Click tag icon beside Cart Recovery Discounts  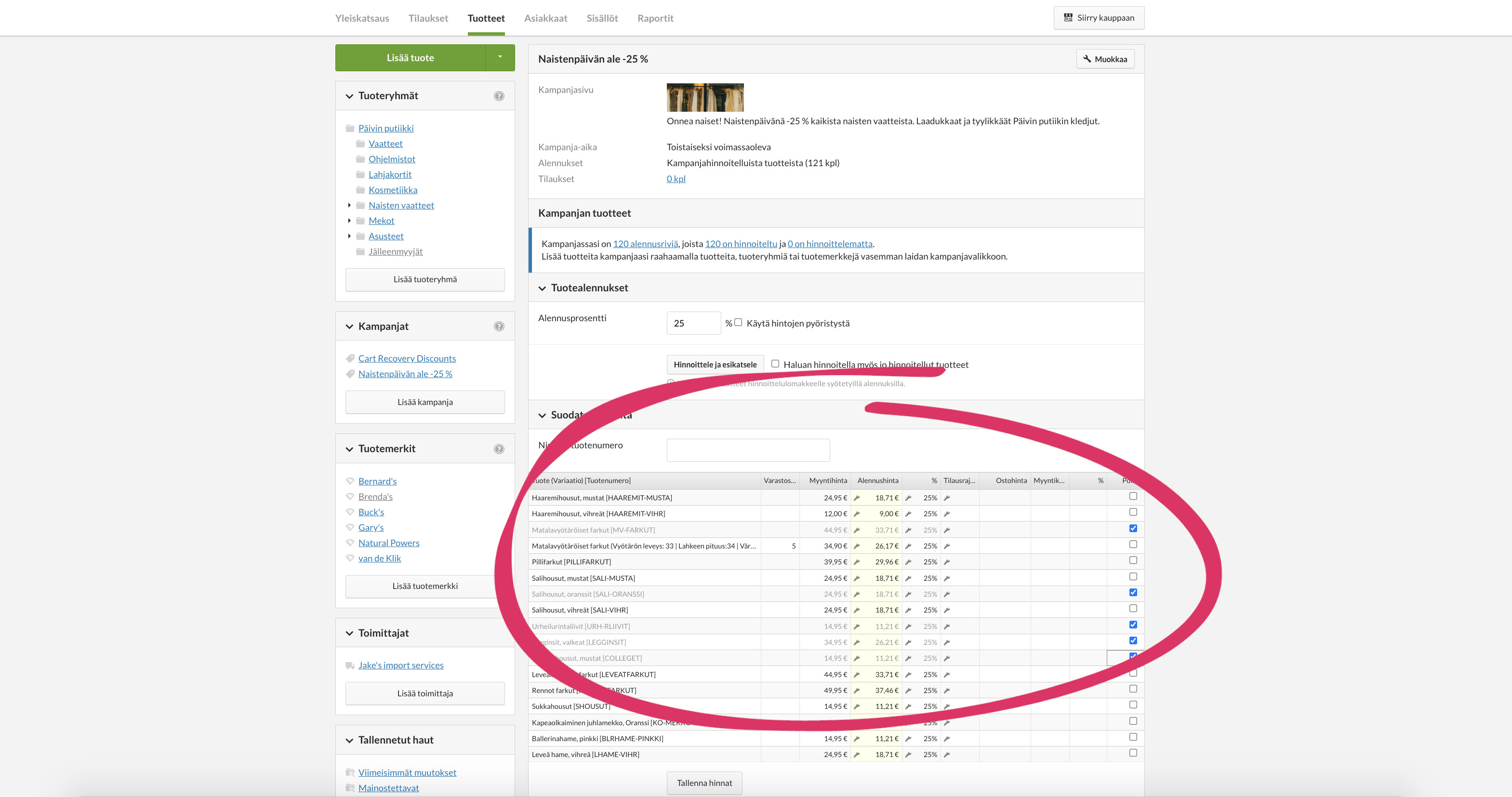click(350, 358)
